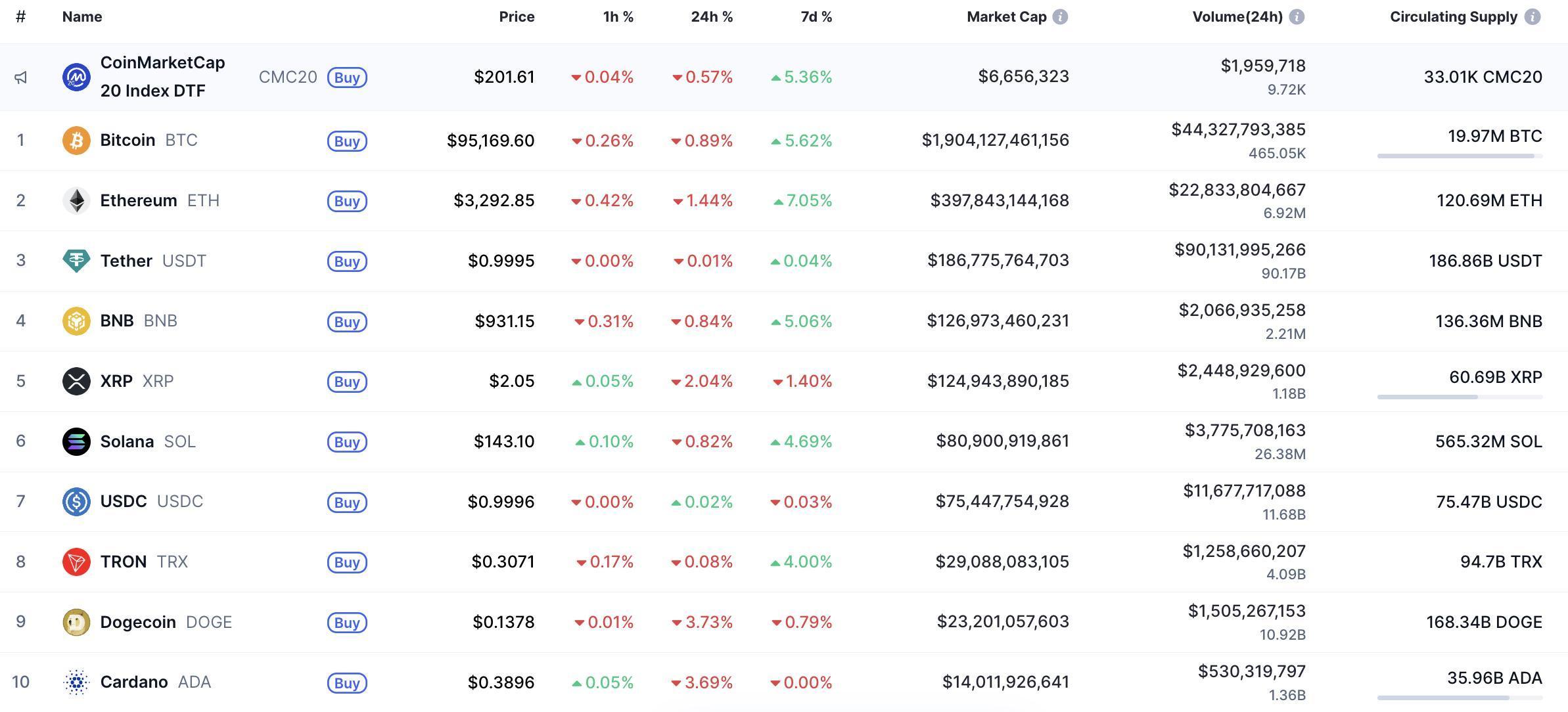
Task: Click the Tether USDT logo
Action: point(76,261)
